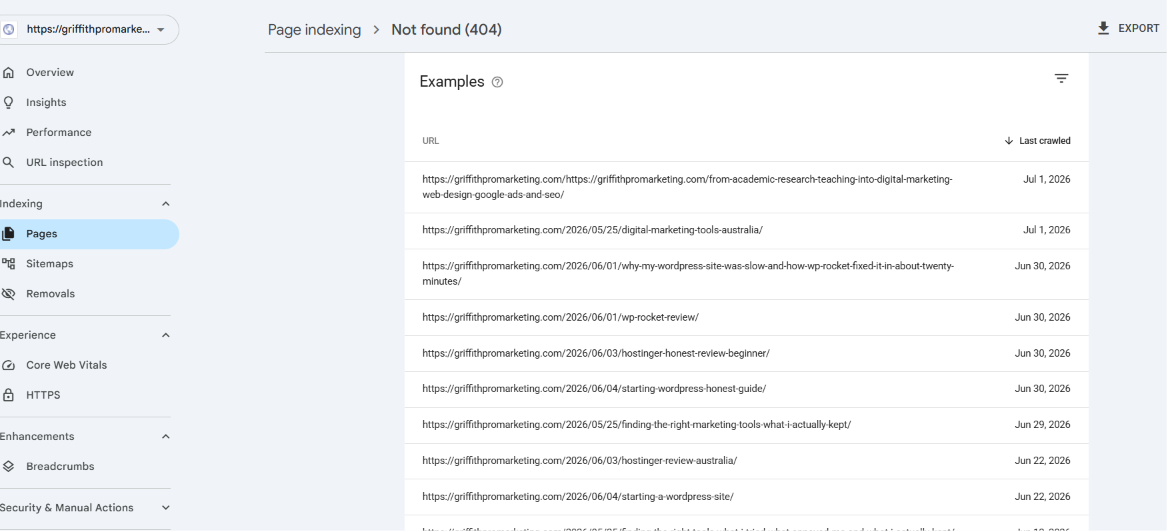Select the finding-the-right-marketing-tools URL row
The height and width of the screenshot is (531, 1167).
pos(746,425)
